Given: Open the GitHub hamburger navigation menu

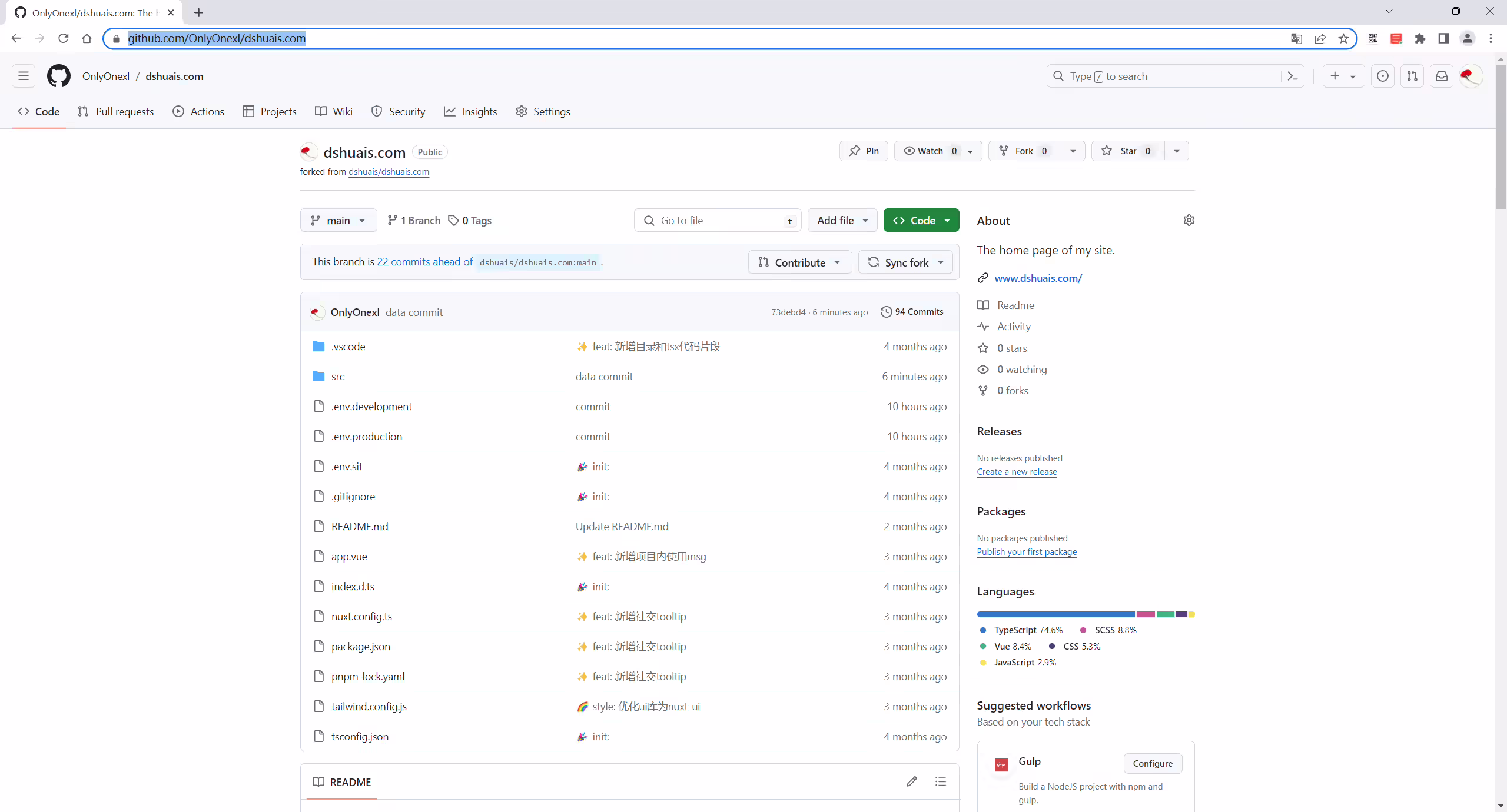Looking at the screenshot, I should [24, 76].
